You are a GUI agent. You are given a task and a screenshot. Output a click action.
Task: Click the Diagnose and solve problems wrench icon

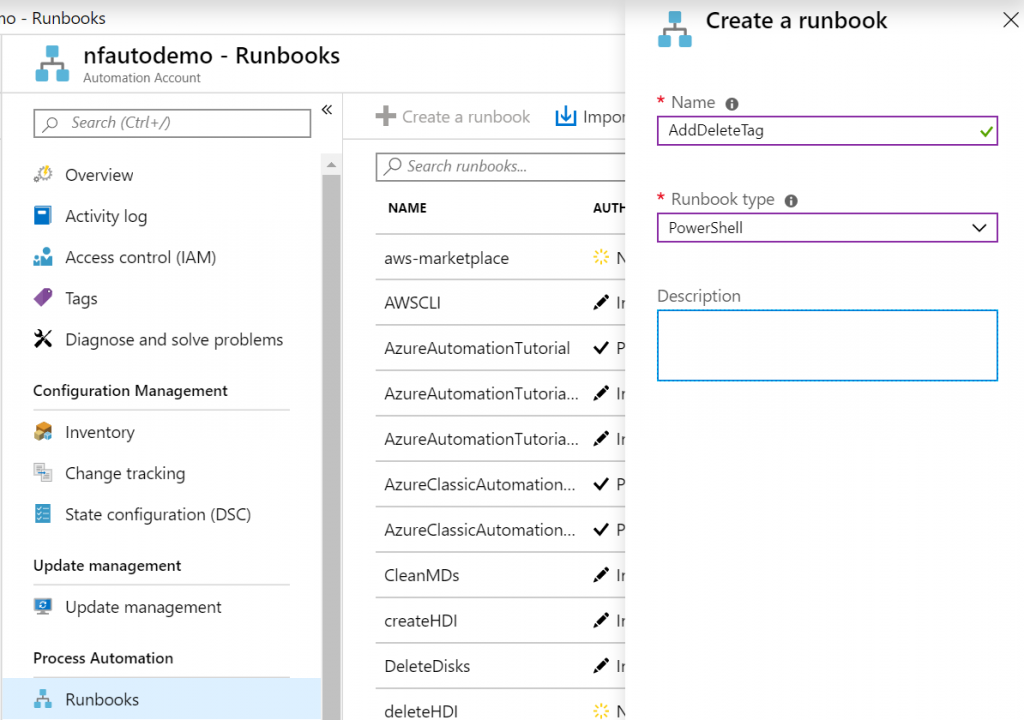click(43, 339)
